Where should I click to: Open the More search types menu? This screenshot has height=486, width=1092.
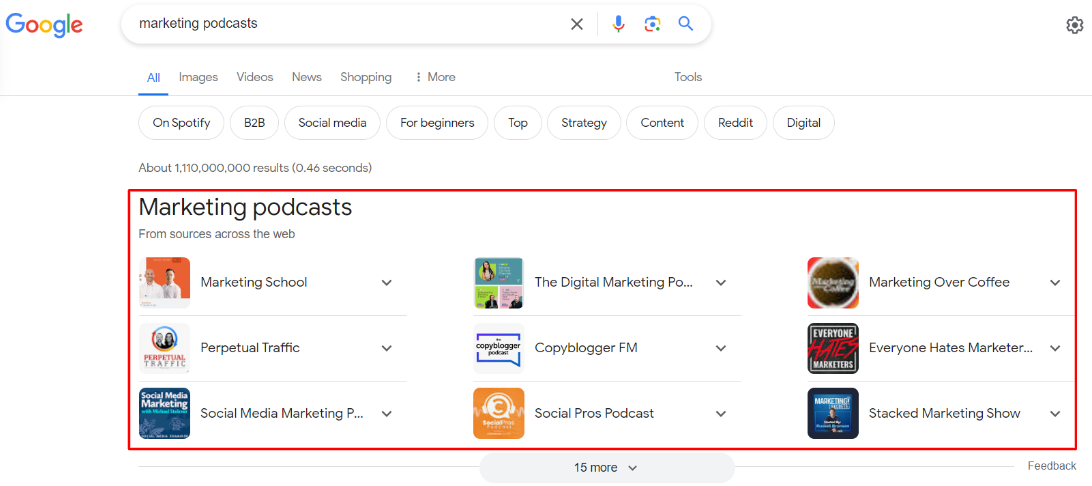(x=435, y=77)
